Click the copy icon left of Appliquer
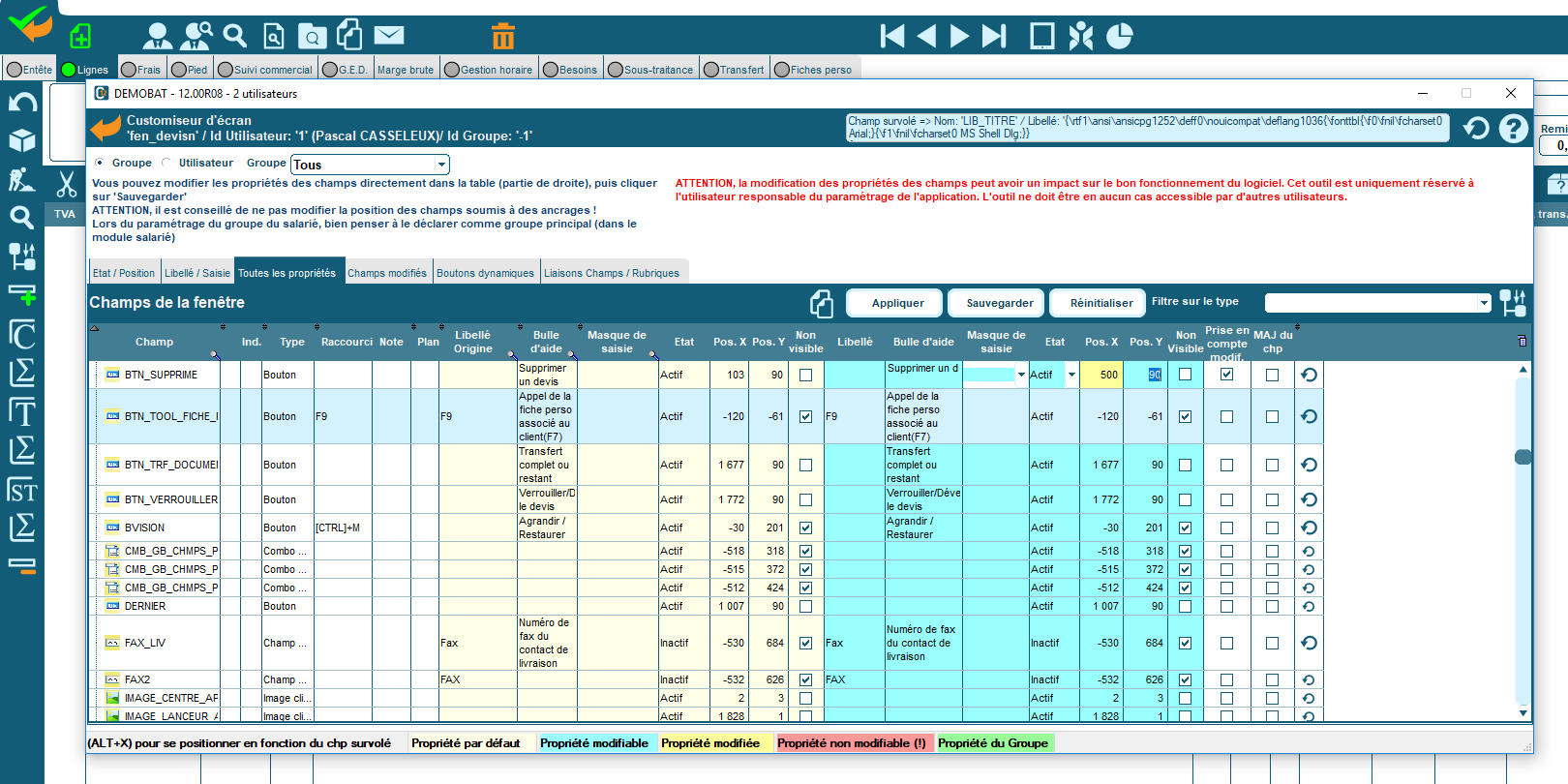The image size is (1568, 784). (822, 304)
